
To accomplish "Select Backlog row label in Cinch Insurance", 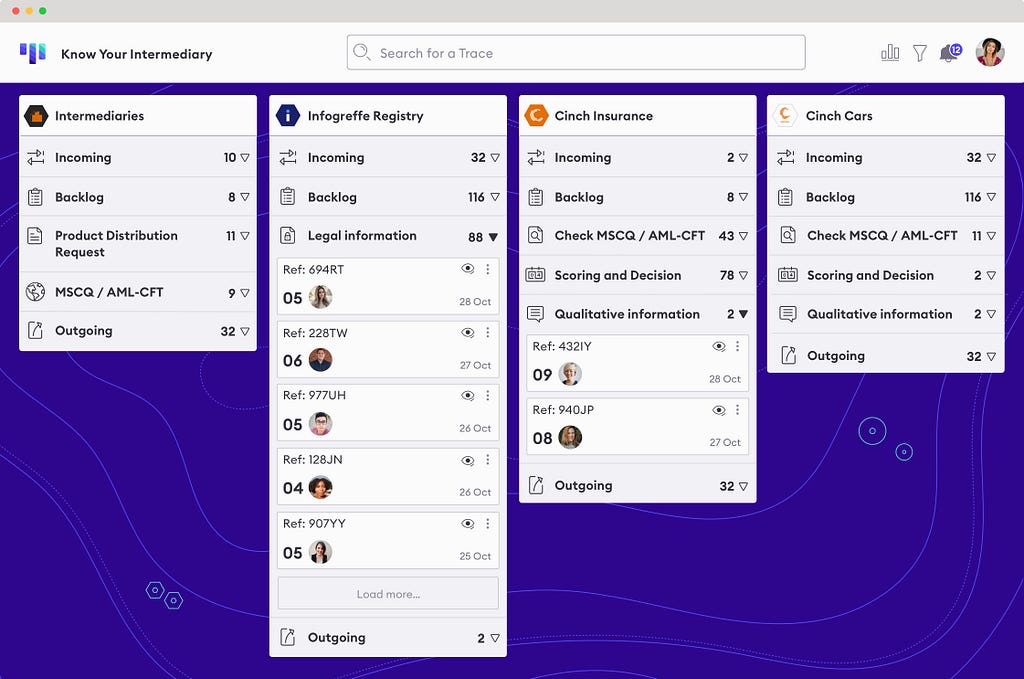I will pos(579,197).
